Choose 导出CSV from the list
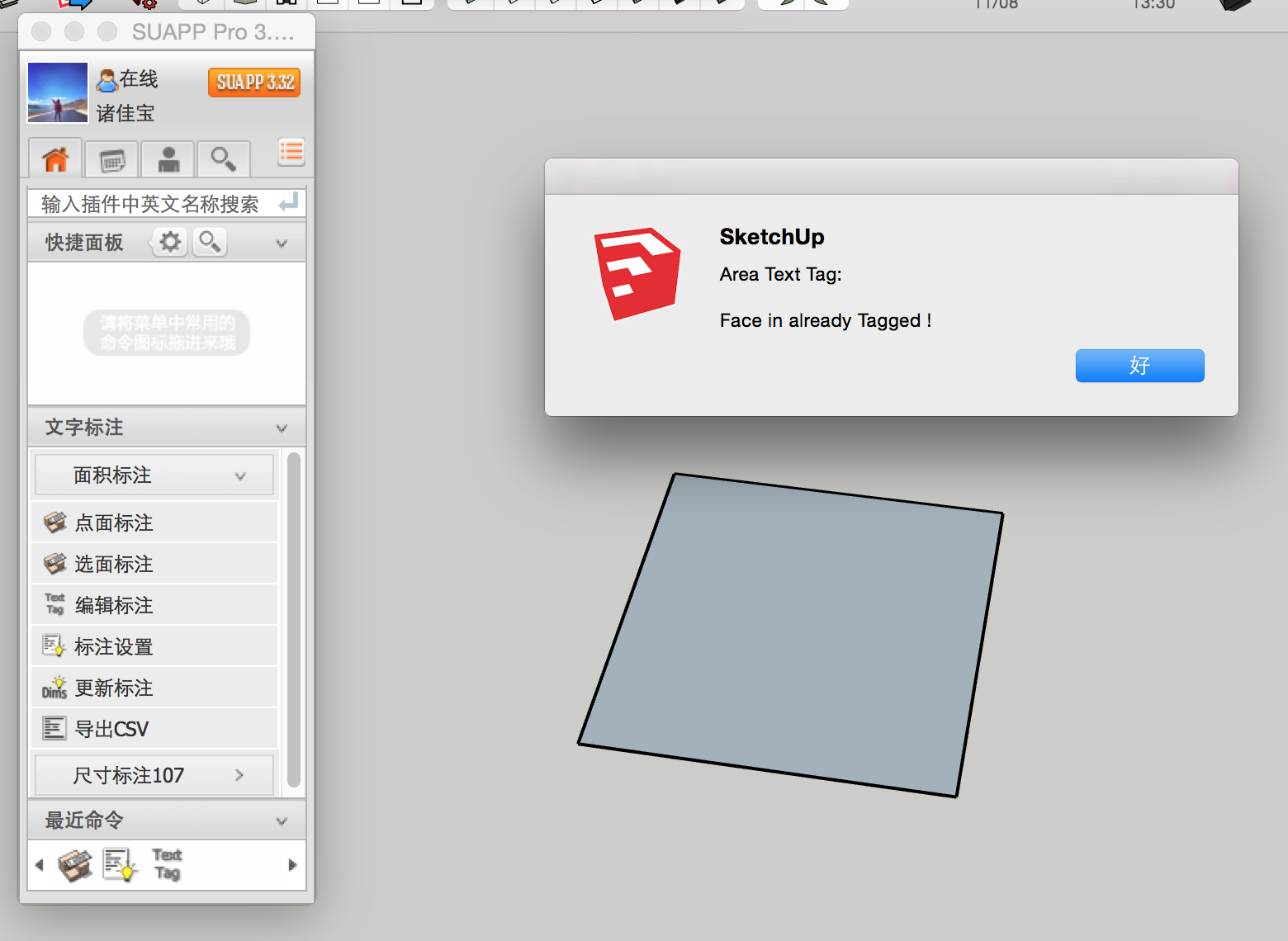Screen dimensions: 1288x941 coord(111,729)
